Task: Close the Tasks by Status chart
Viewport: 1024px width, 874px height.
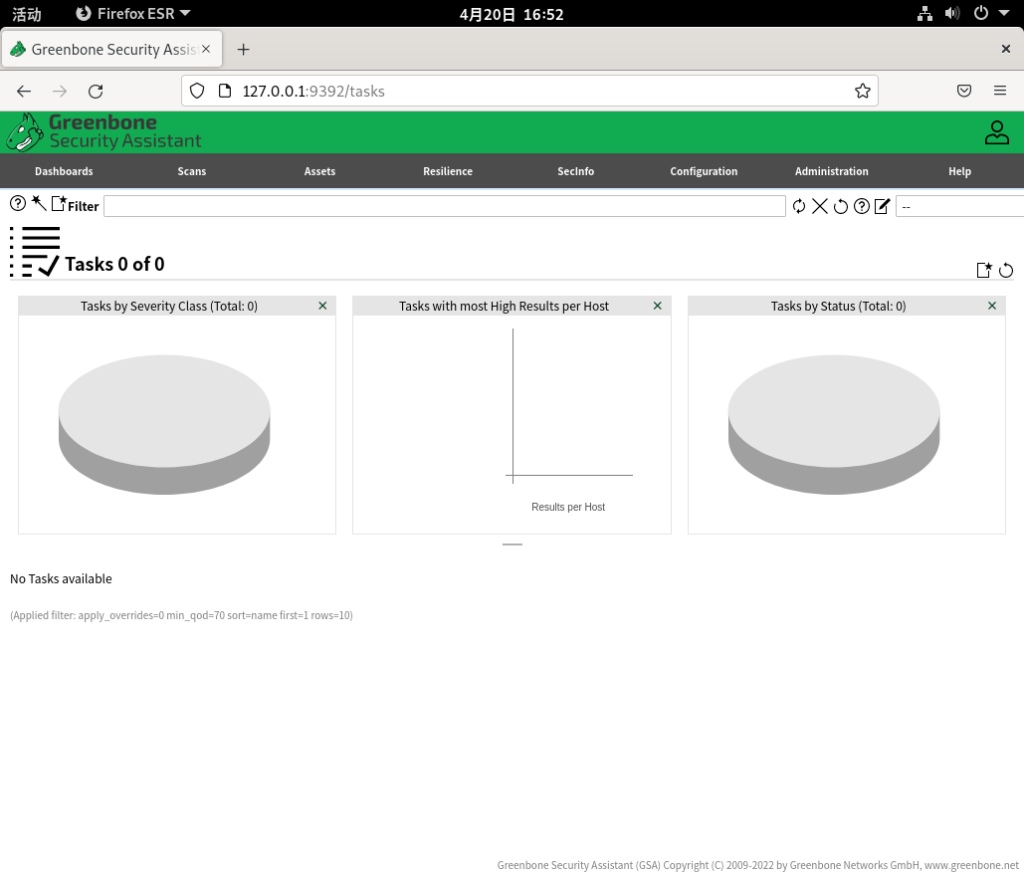Action: coord(992,306)
